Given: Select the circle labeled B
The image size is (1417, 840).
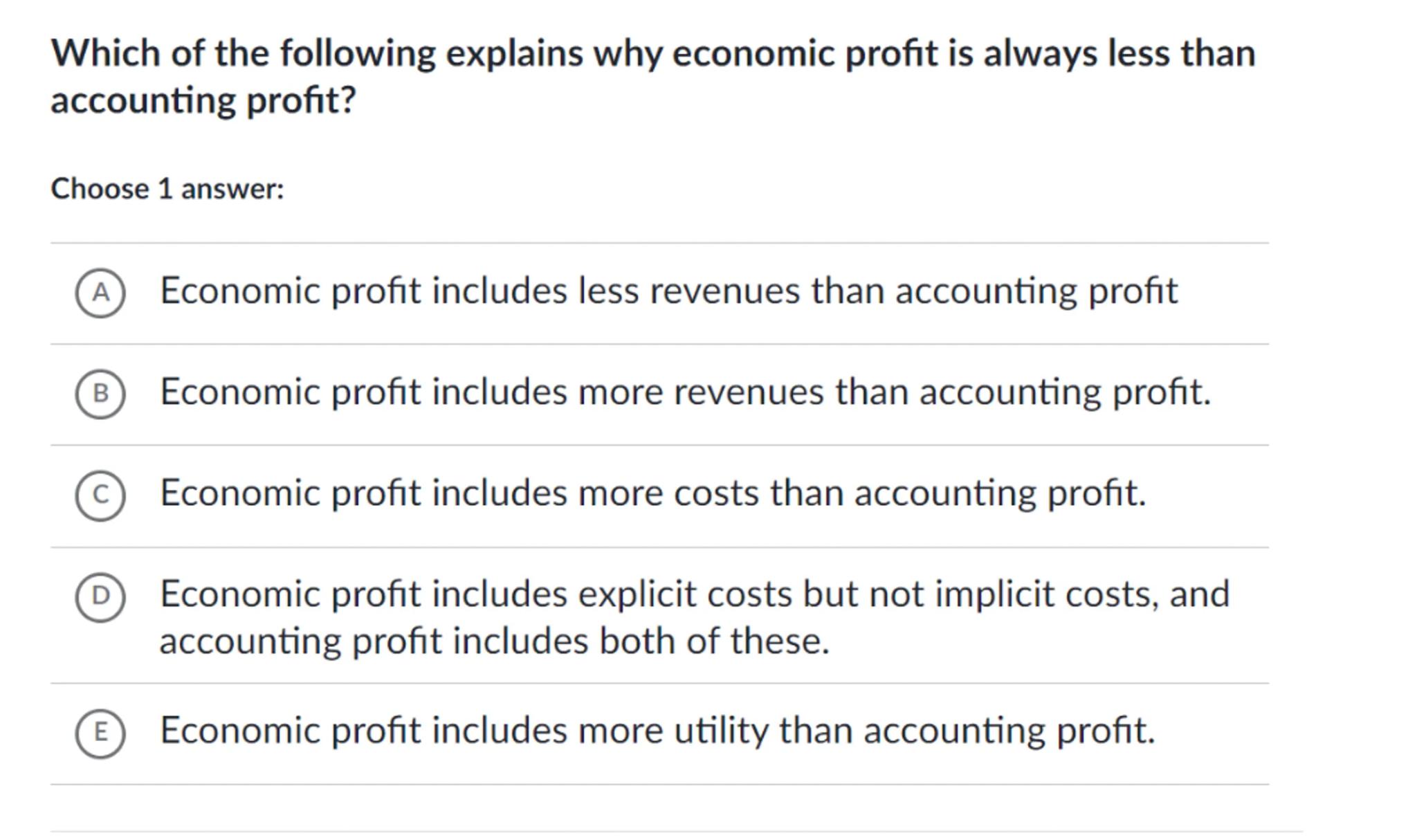Looking at the screenshot, I should click(100, 394).
